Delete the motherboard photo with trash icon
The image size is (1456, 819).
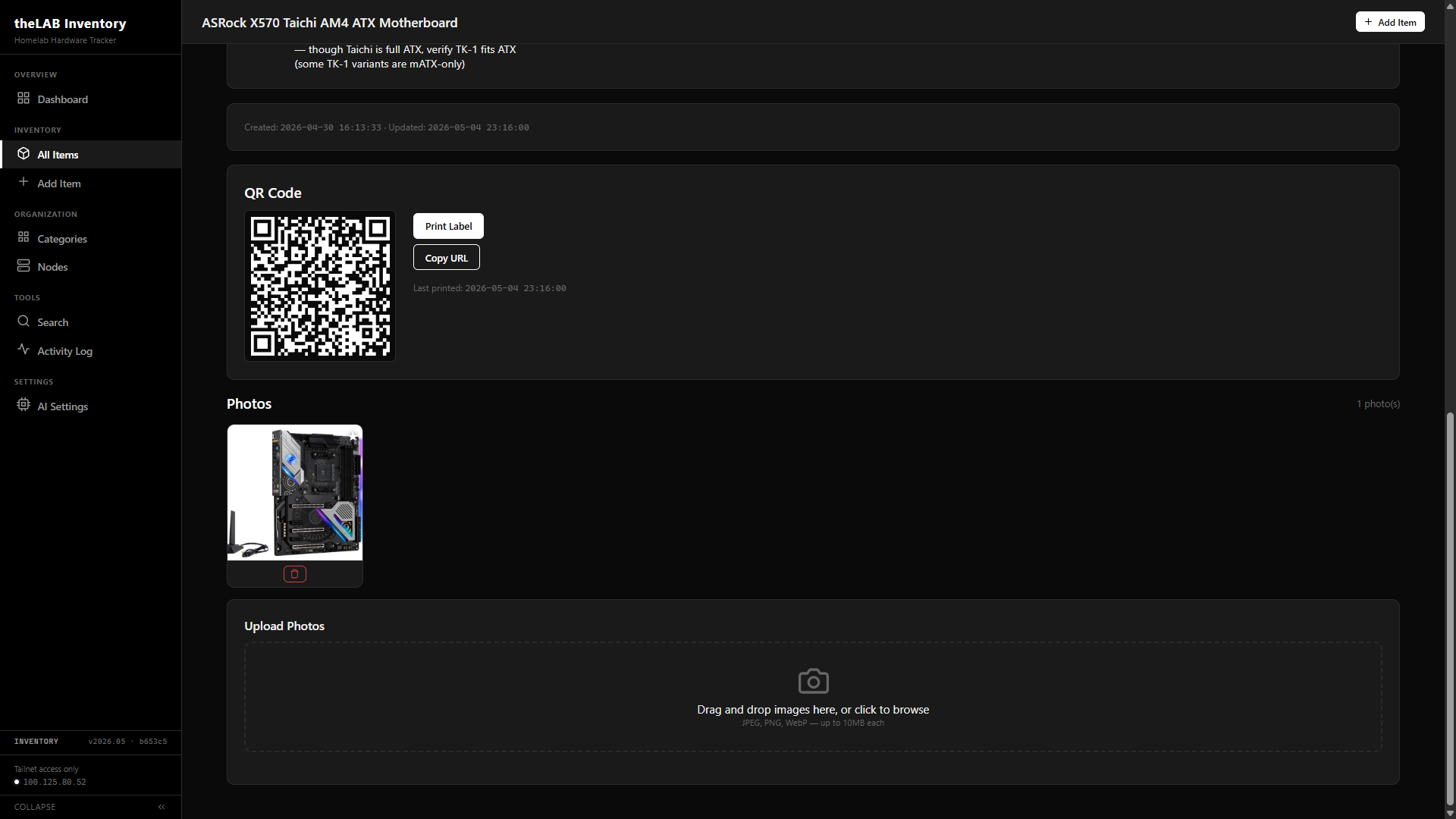click(x=295, y=574)
